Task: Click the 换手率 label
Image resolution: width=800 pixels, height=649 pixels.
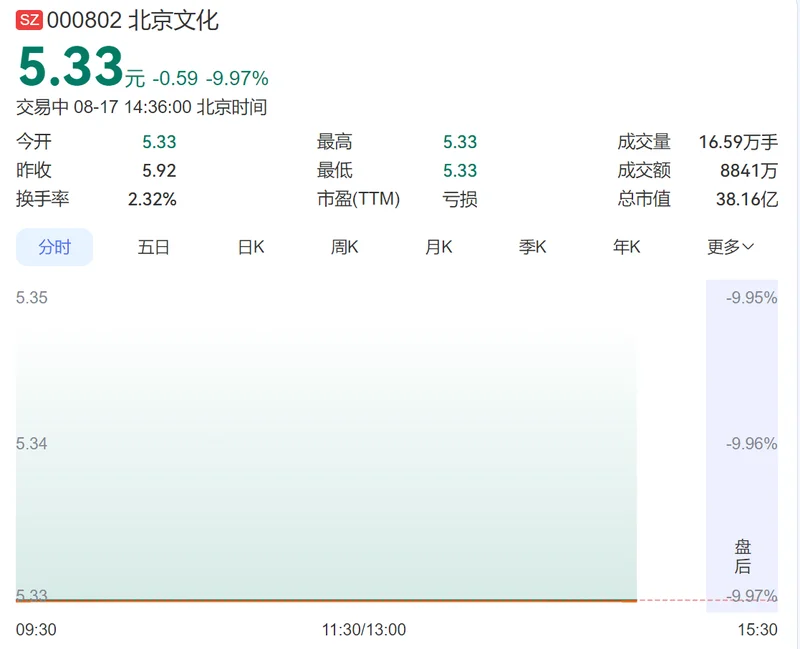Action: pyautogui.click(x=42, y=199)
